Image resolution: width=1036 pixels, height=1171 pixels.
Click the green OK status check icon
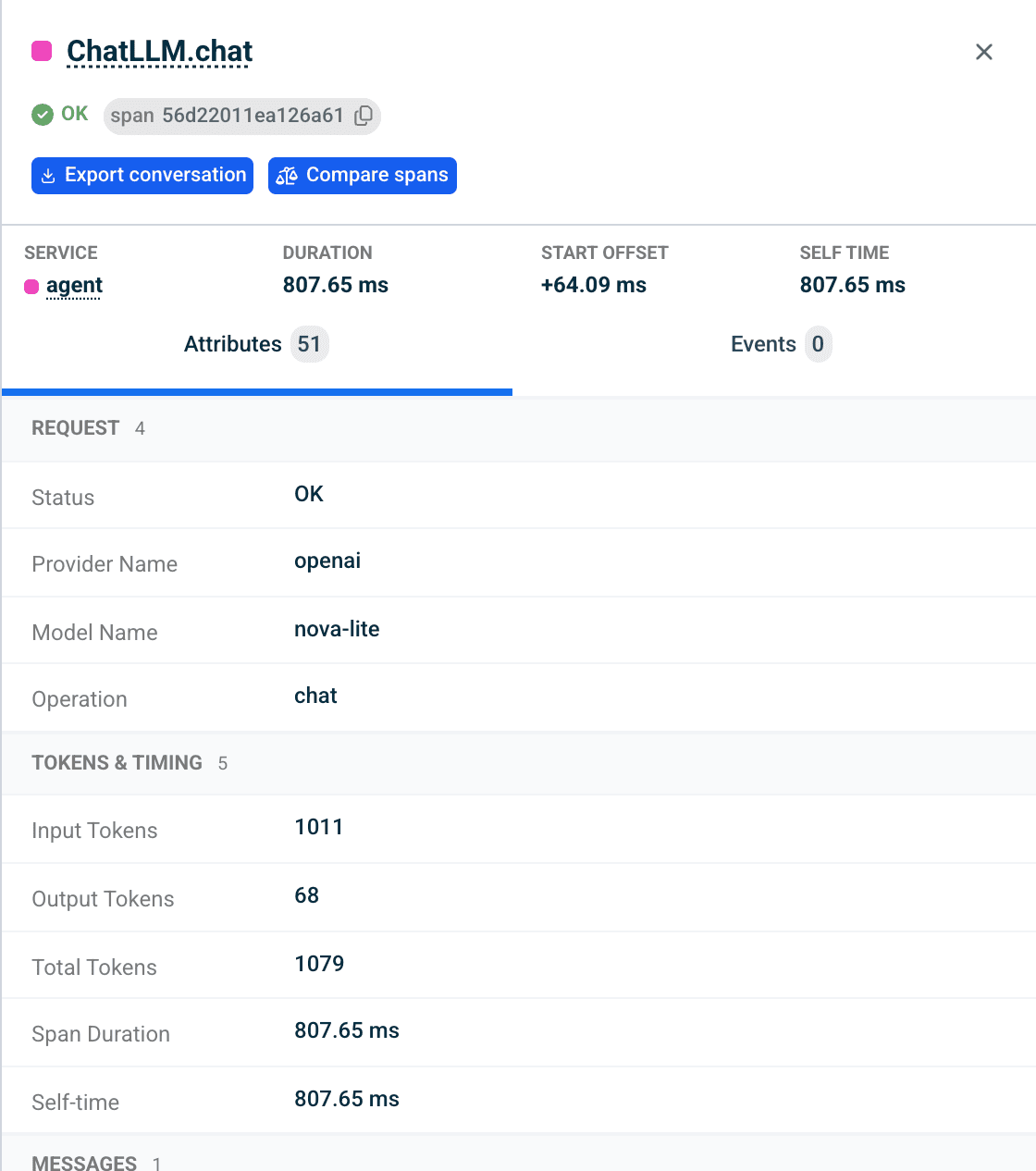click(x=43, y=115)
